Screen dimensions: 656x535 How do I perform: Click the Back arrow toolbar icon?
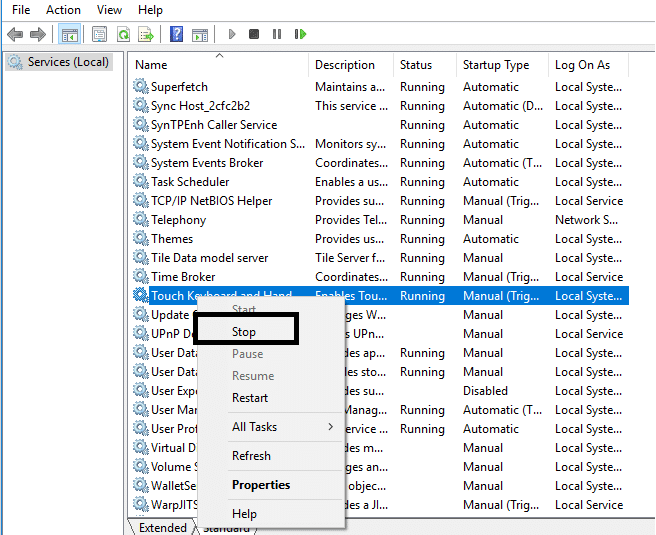tap(15, 34)
